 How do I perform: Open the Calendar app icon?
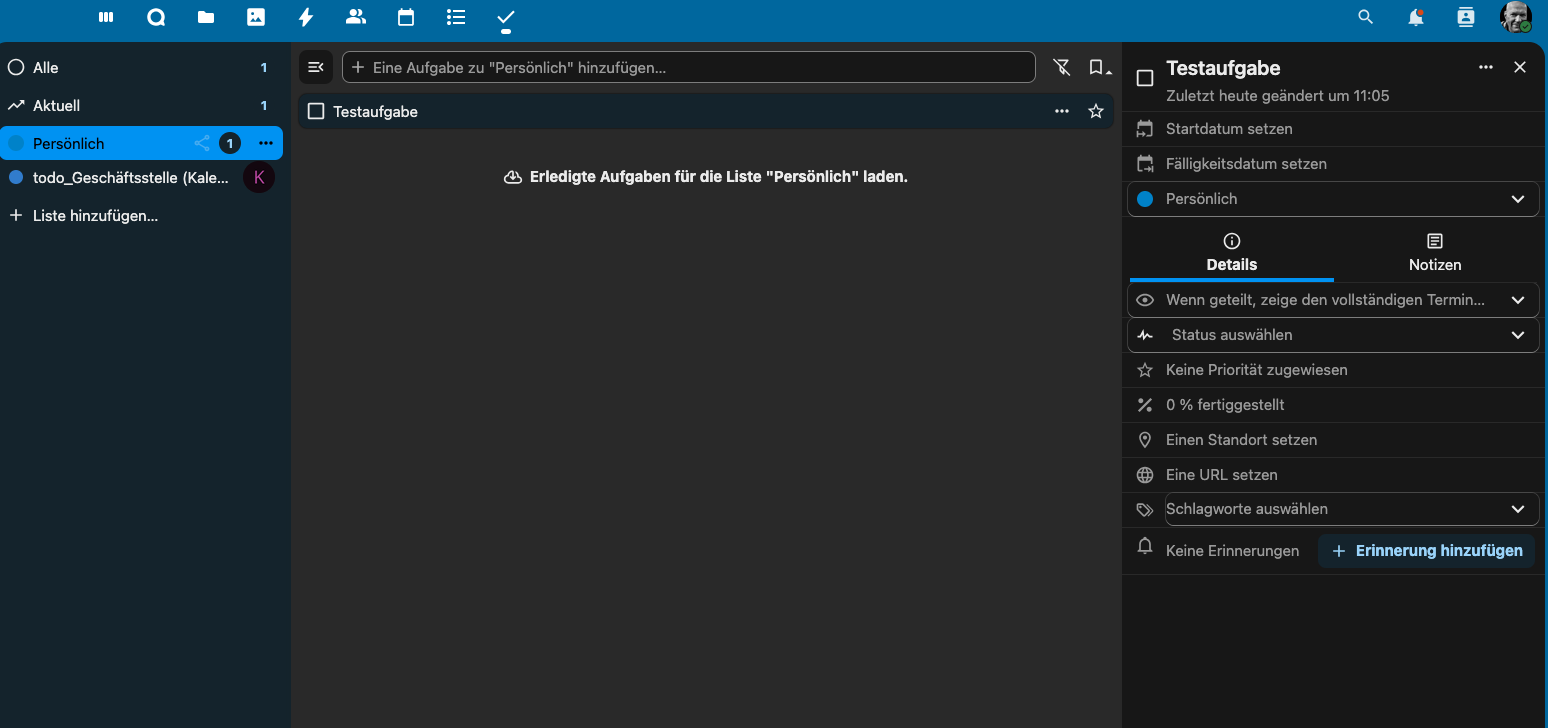[x=405, y=17]
